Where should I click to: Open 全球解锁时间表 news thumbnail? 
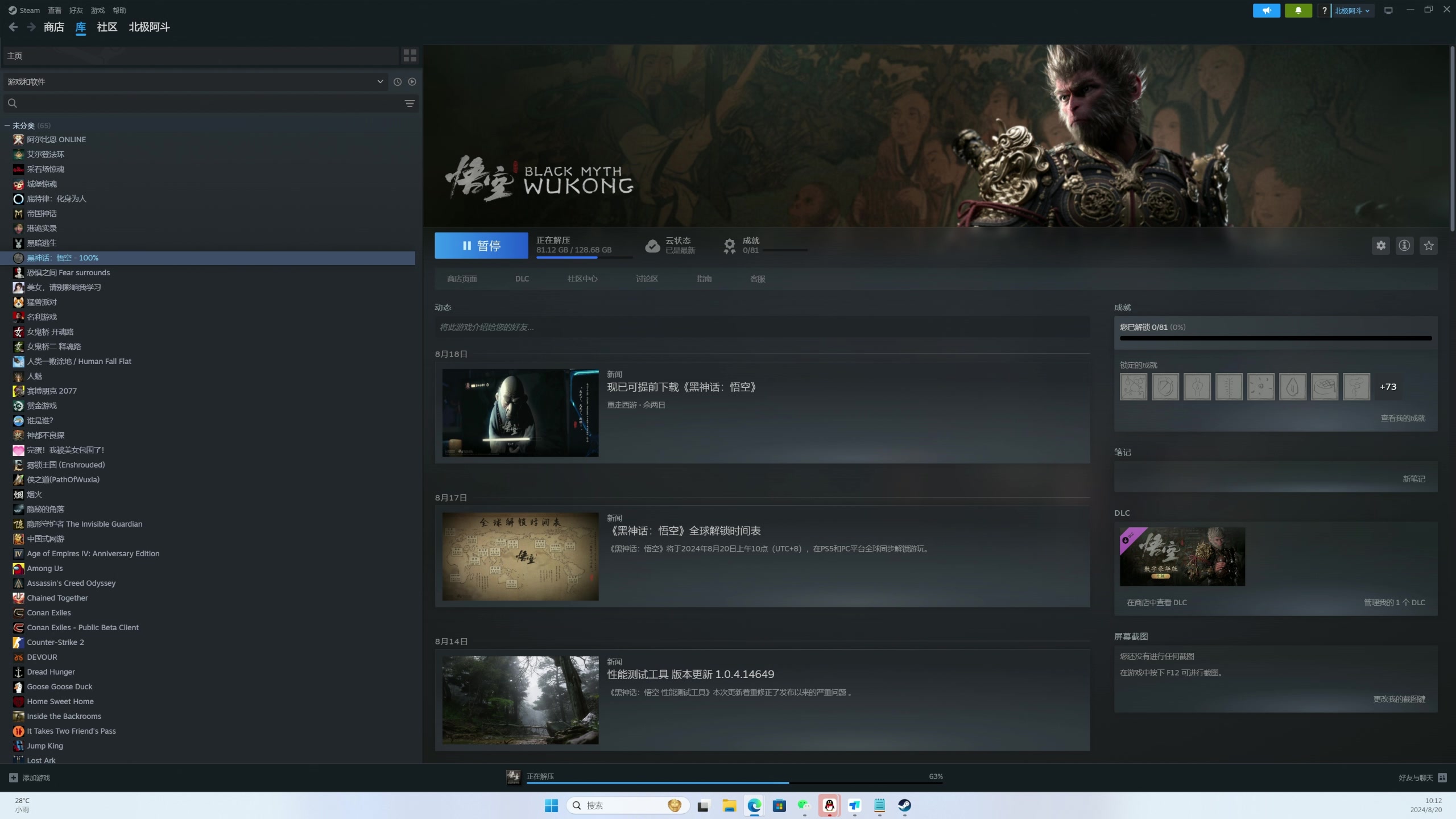click(x=520, y=556)
